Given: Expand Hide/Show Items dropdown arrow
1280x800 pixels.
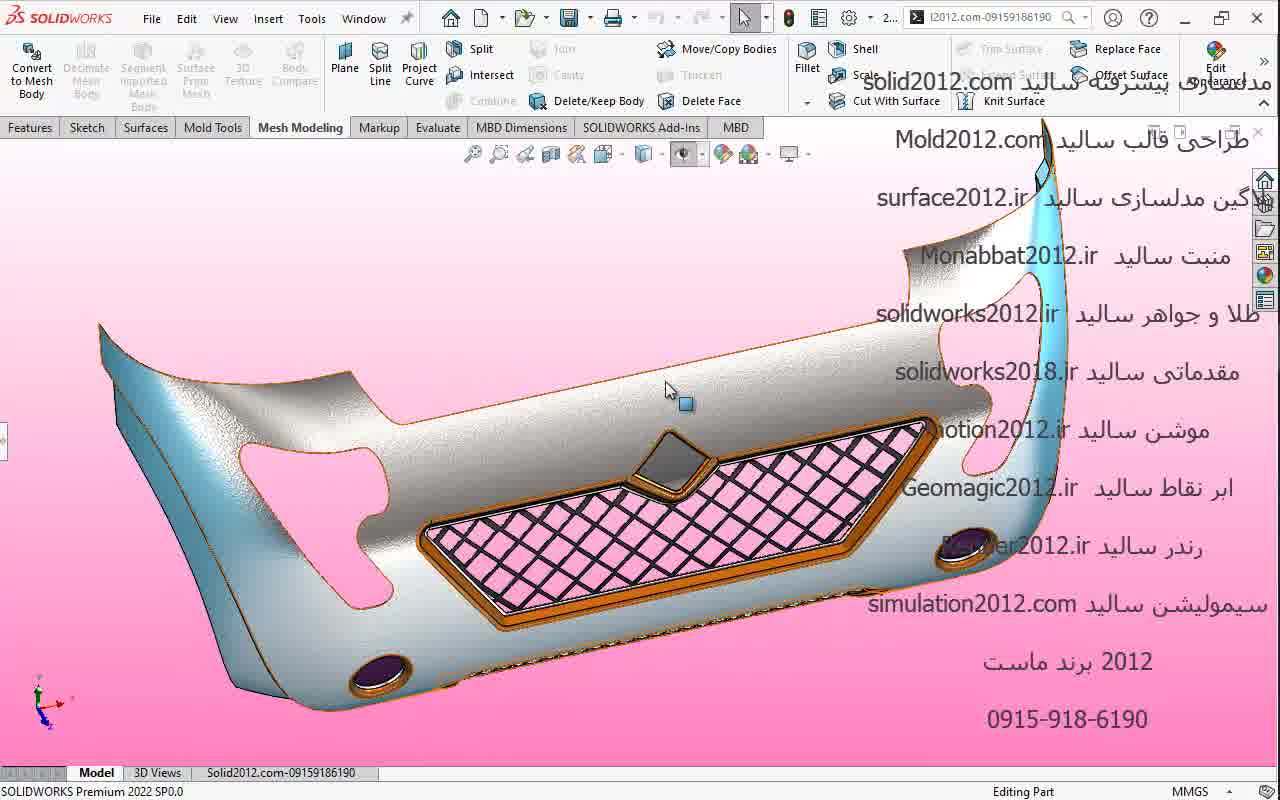Looking at the screenshot, I should pyautogui.click(x=702, y=154).
